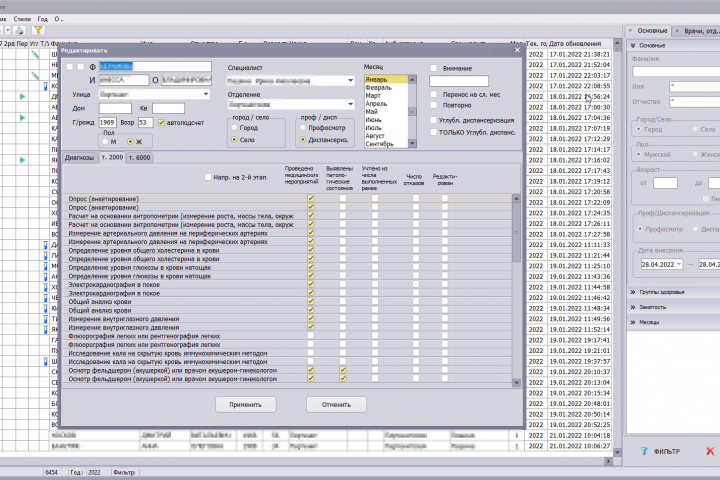Click the Отменить button
Screen dimensions: 720x480
point(336,405)
